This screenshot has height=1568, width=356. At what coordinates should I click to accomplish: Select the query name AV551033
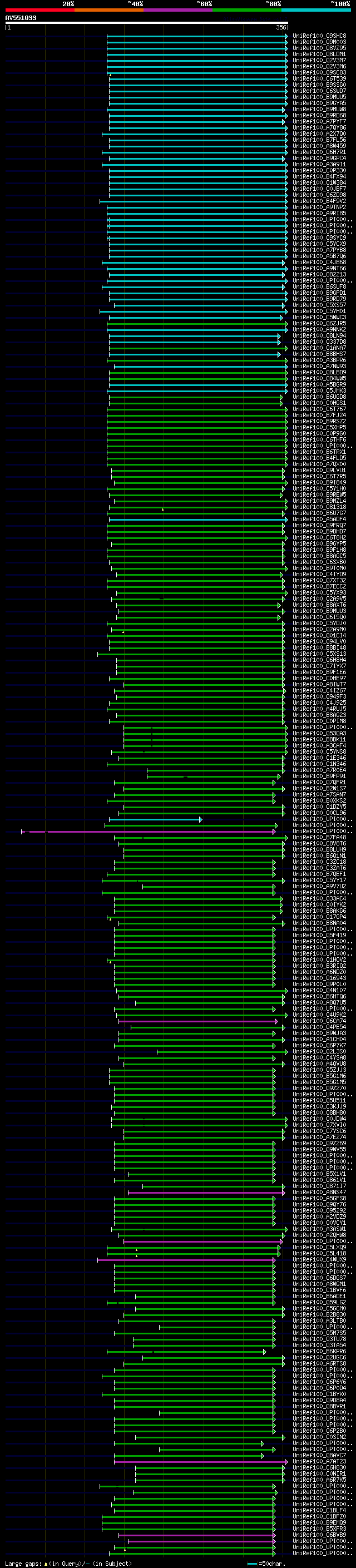click(21, 18)
